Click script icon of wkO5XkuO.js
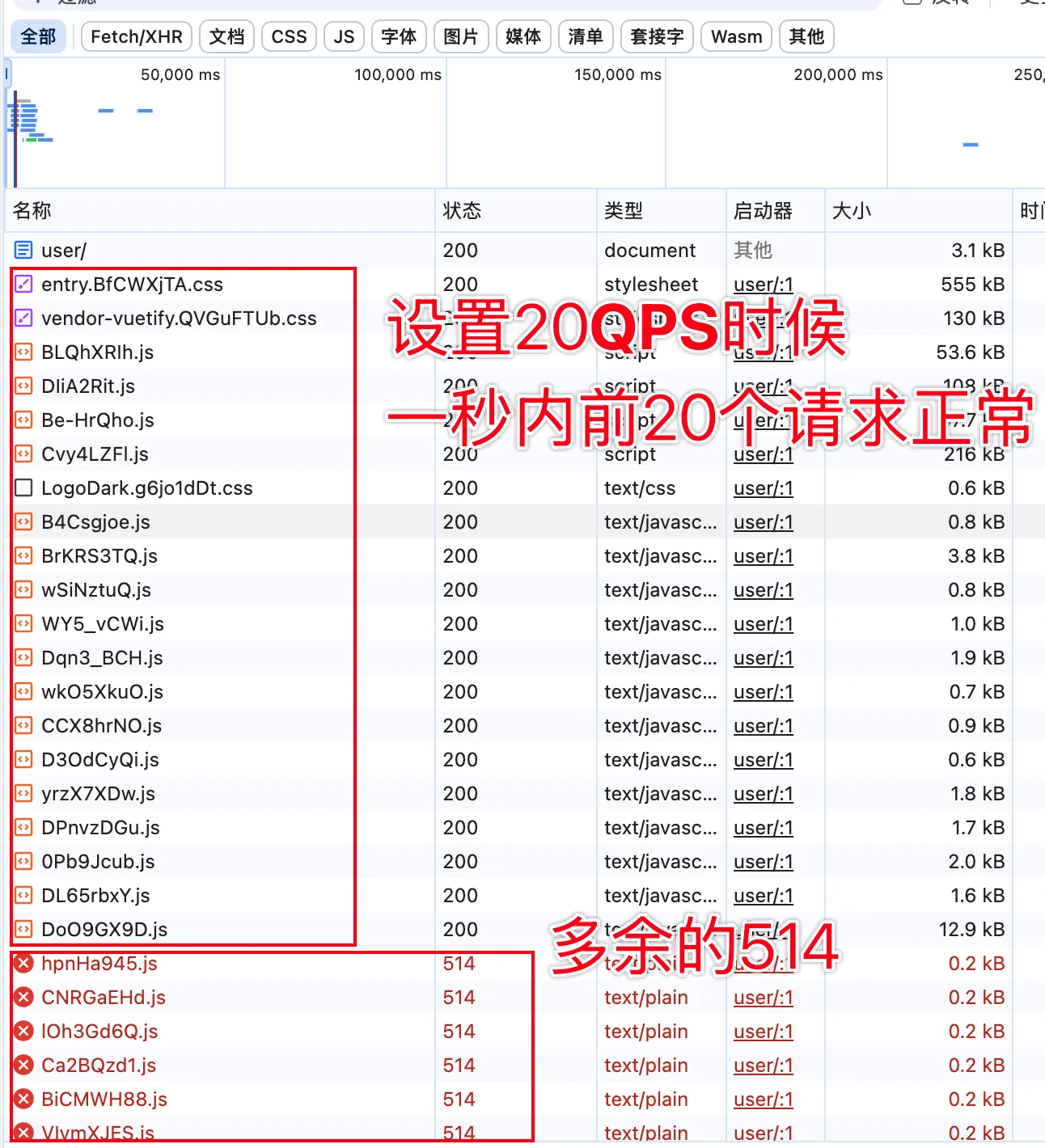 (23, 692)
